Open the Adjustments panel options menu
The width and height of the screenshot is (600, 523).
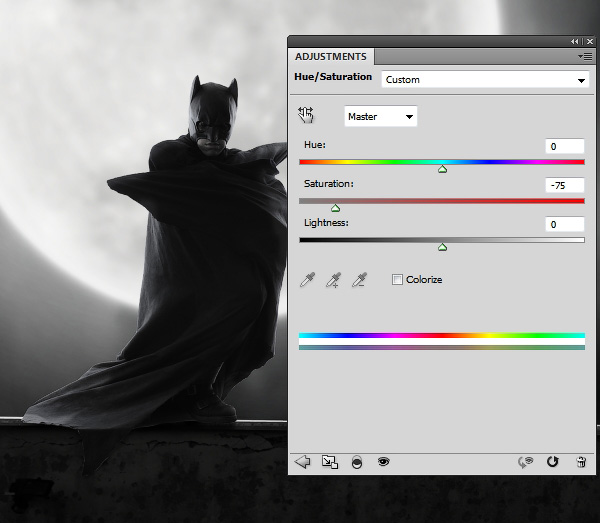pyautogui.click(x=585, y=57)
